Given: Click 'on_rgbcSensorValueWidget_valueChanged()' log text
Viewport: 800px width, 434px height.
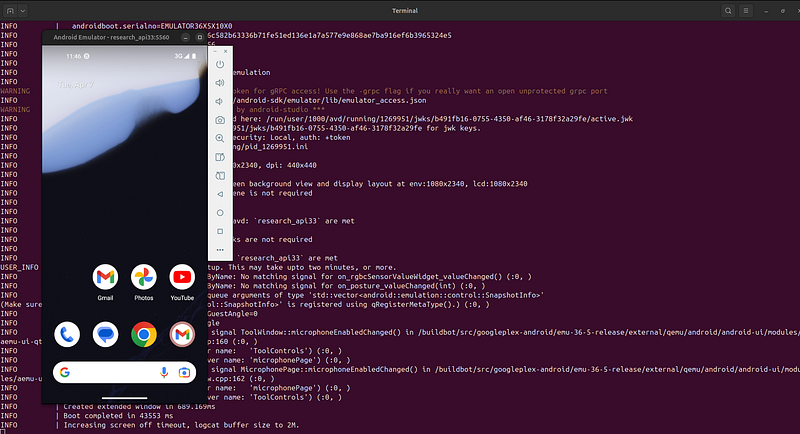Looking at the screenshot, I should click(418, 276).
